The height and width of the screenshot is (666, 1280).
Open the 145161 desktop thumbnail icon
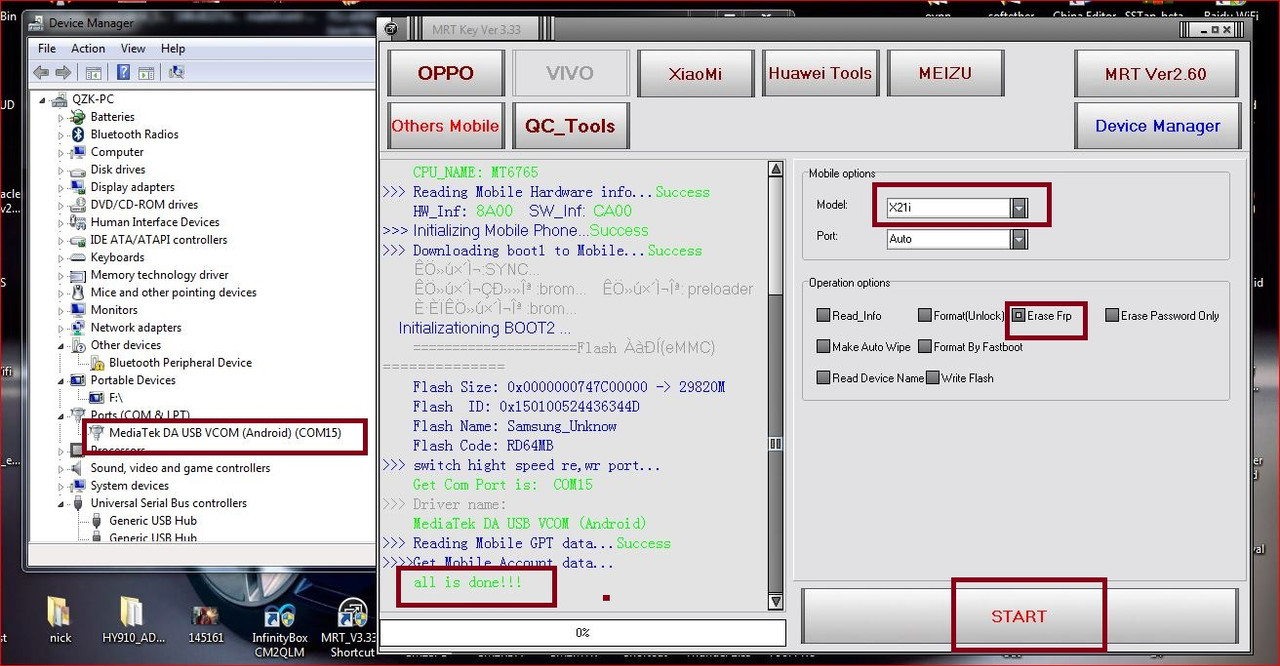206,613
